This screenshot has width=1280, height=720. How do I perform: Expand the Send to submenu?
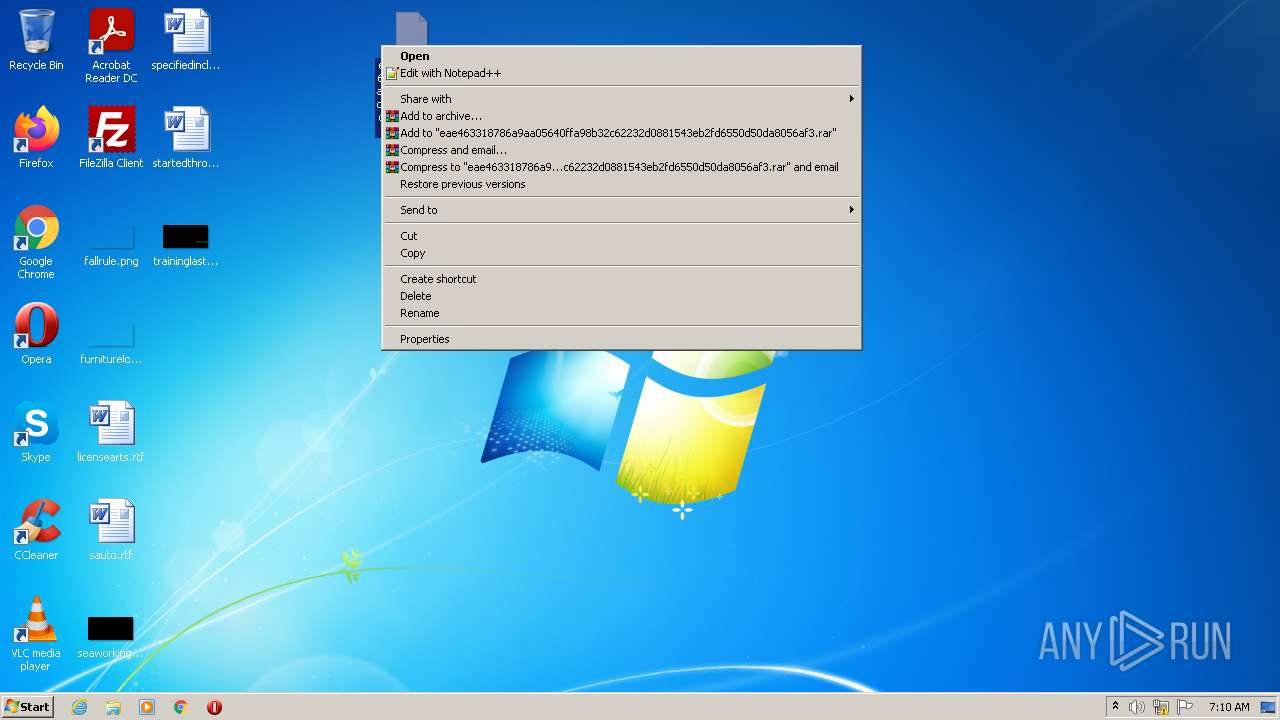(621, 210)
